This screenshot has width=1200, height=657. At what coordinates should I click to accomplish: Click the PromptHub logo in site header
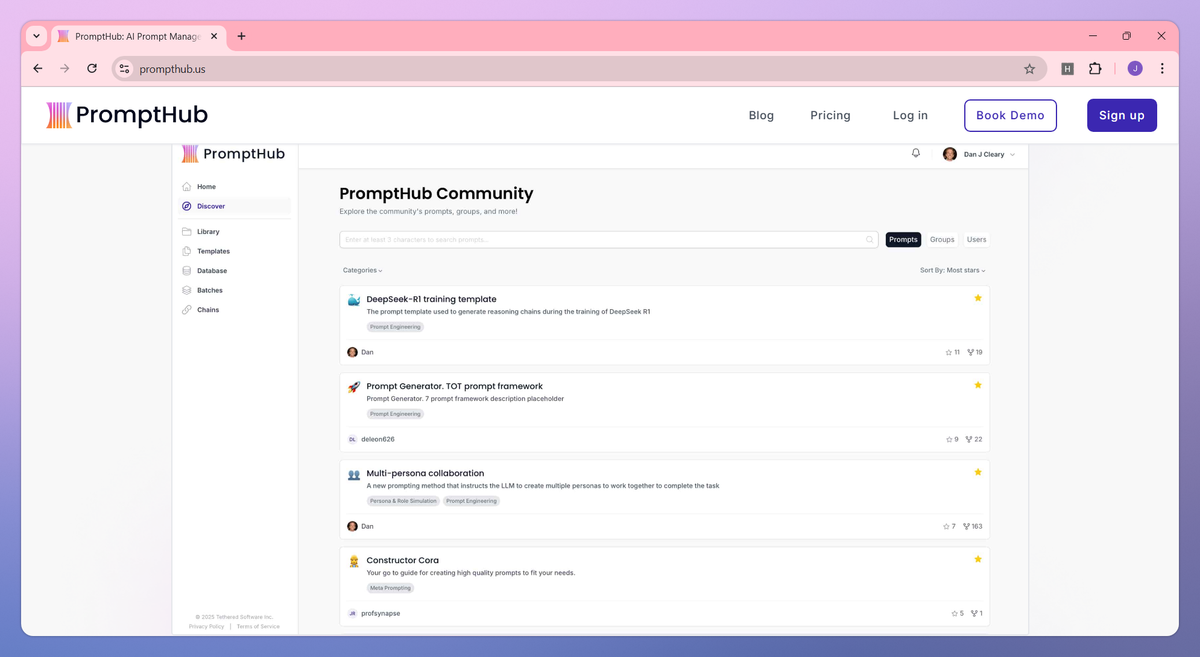(127, 115)
